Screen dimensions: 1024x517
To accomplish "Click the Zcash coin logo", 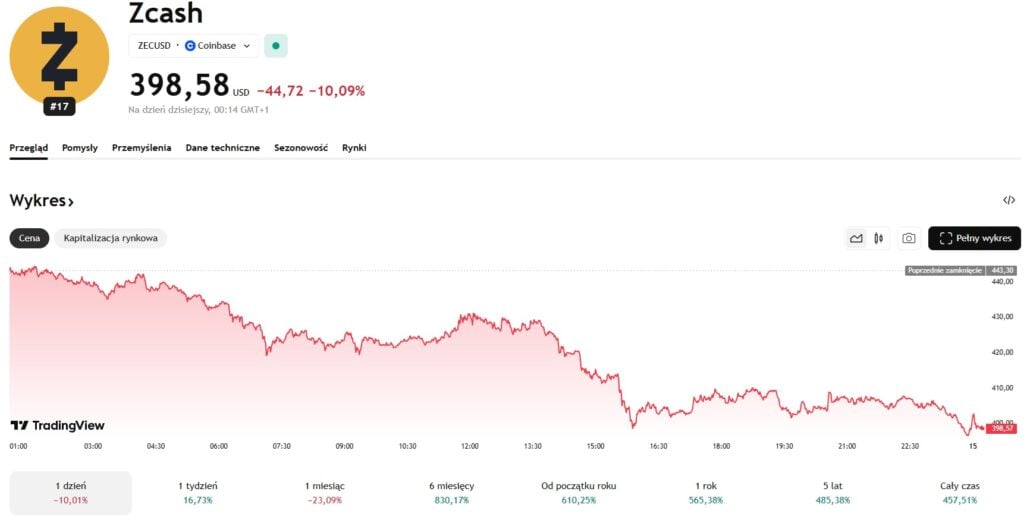I will click(x=59, y=56).
